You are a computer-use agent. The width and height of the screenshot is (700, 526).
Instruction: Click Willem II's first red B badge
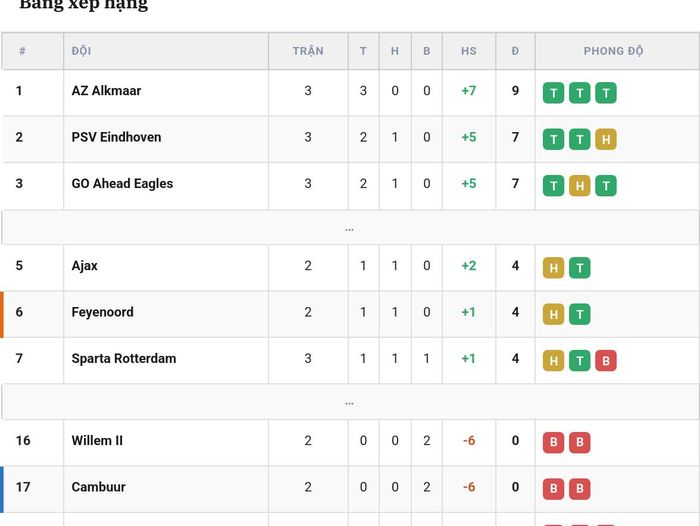click(x=553, y=443)
